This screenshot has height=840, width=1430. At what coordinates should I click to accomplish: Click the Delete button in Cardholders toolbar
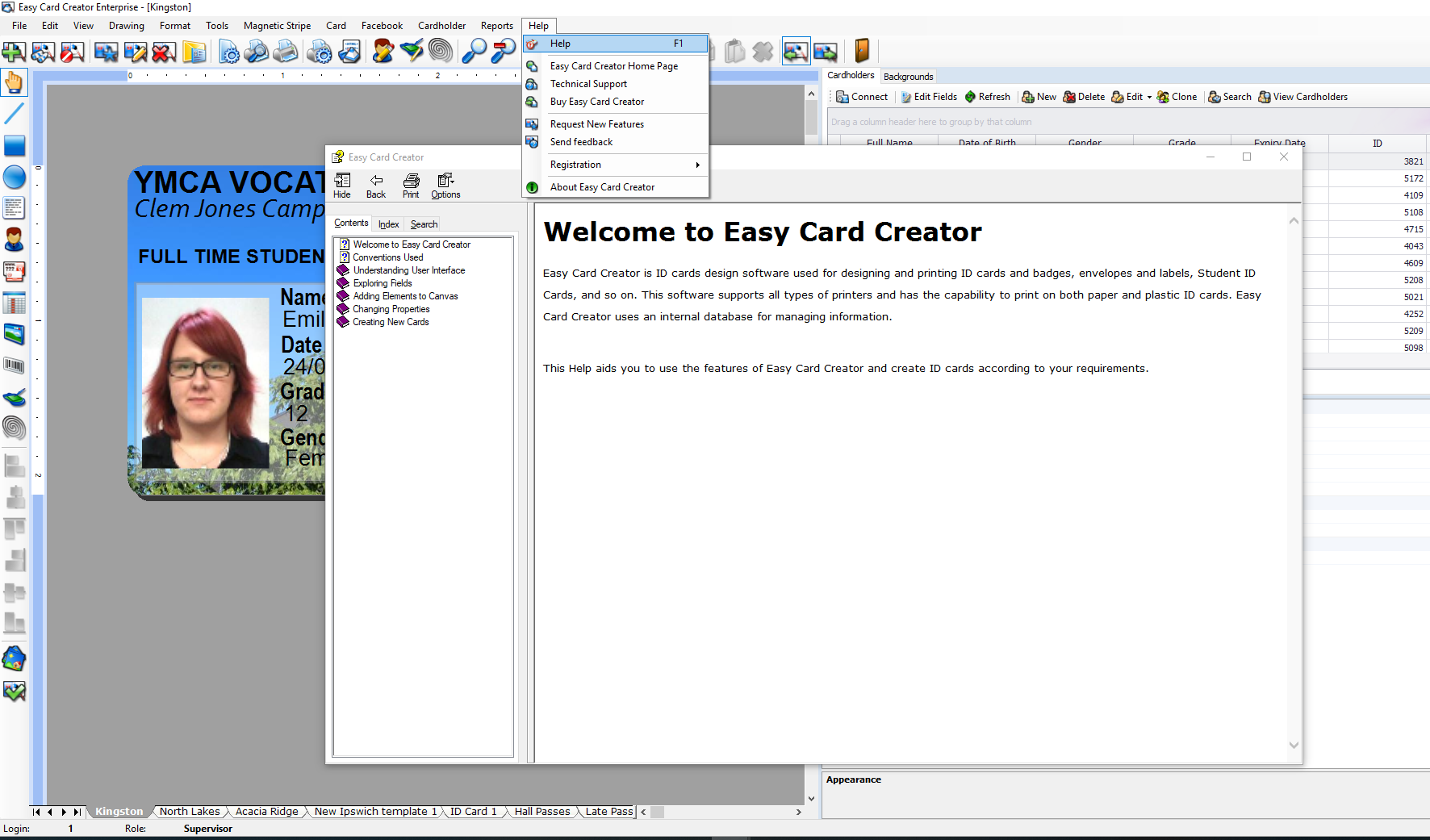(1084, 97)
